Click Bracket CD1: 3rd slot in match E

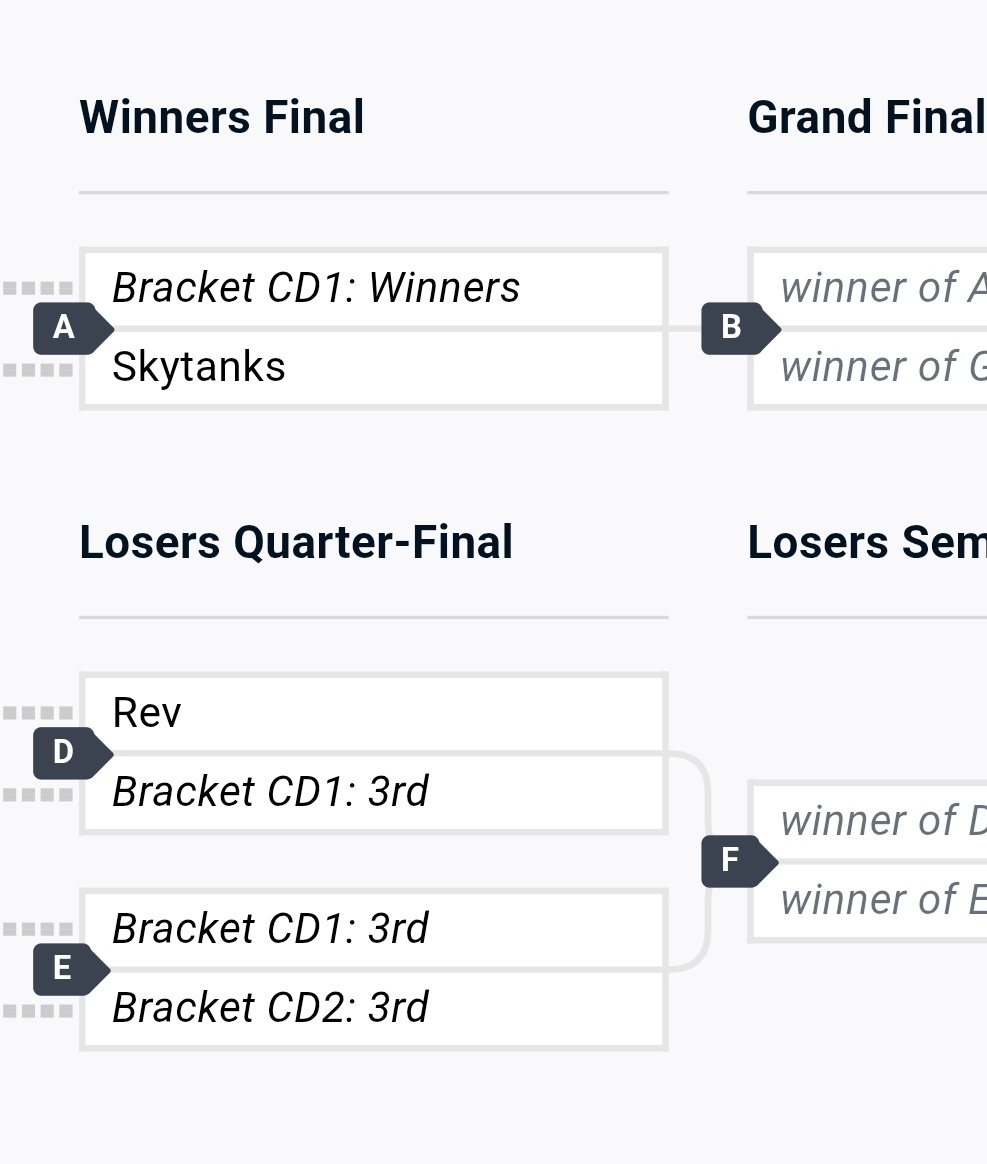click(x=374, y=929)
